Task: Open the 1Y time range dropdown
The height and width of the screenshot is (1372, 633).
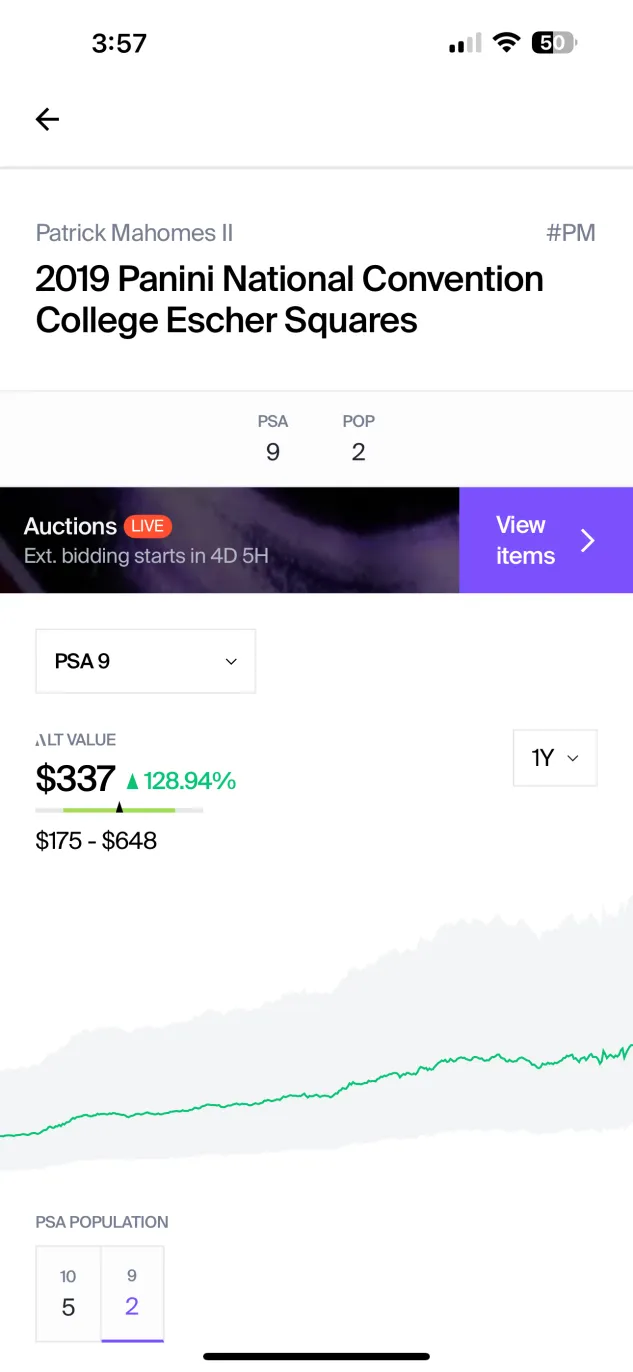Action: tap(555, 758)
